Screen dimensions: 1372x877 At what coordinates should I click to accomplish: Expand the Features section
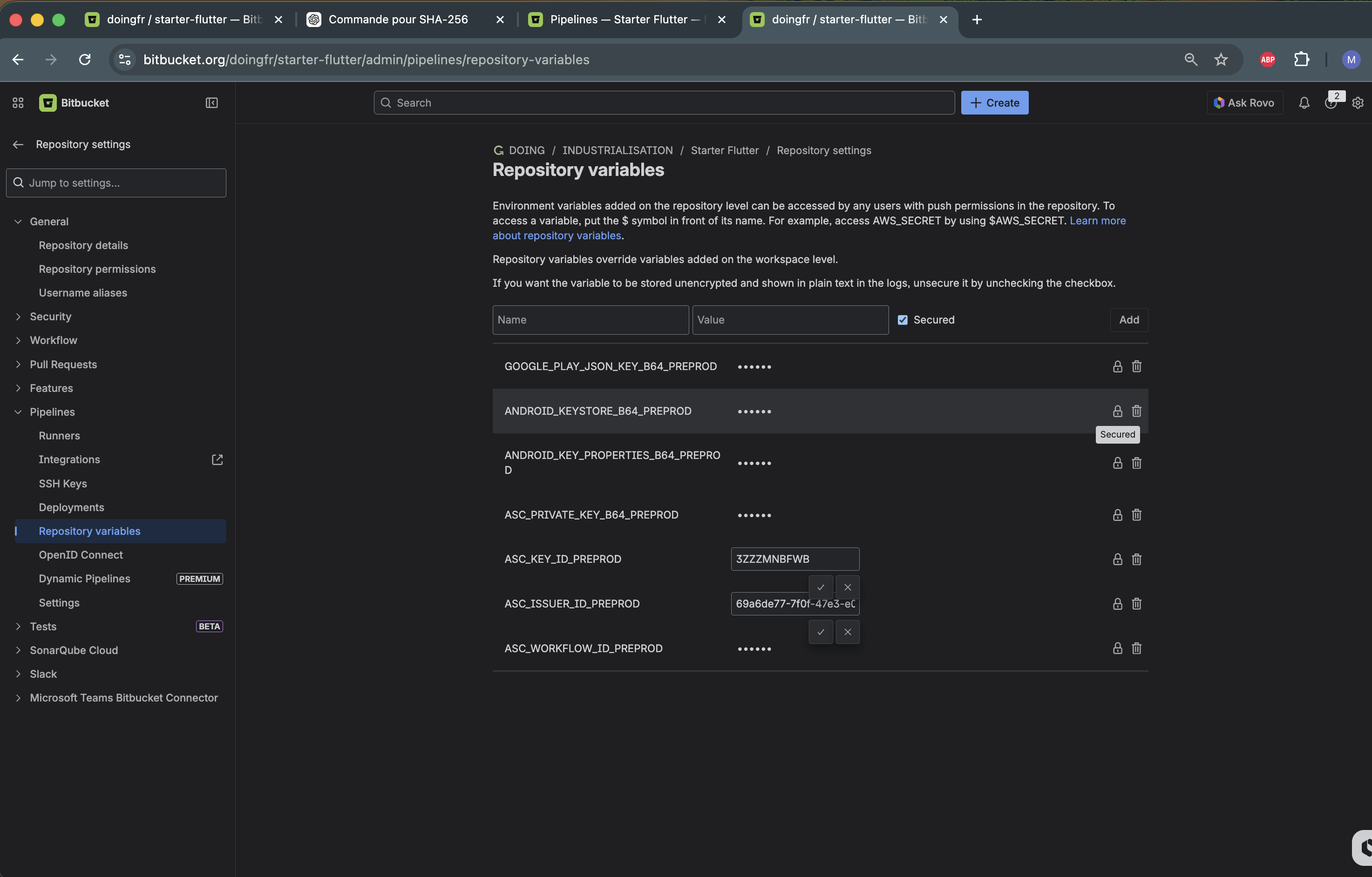[18, 388]
